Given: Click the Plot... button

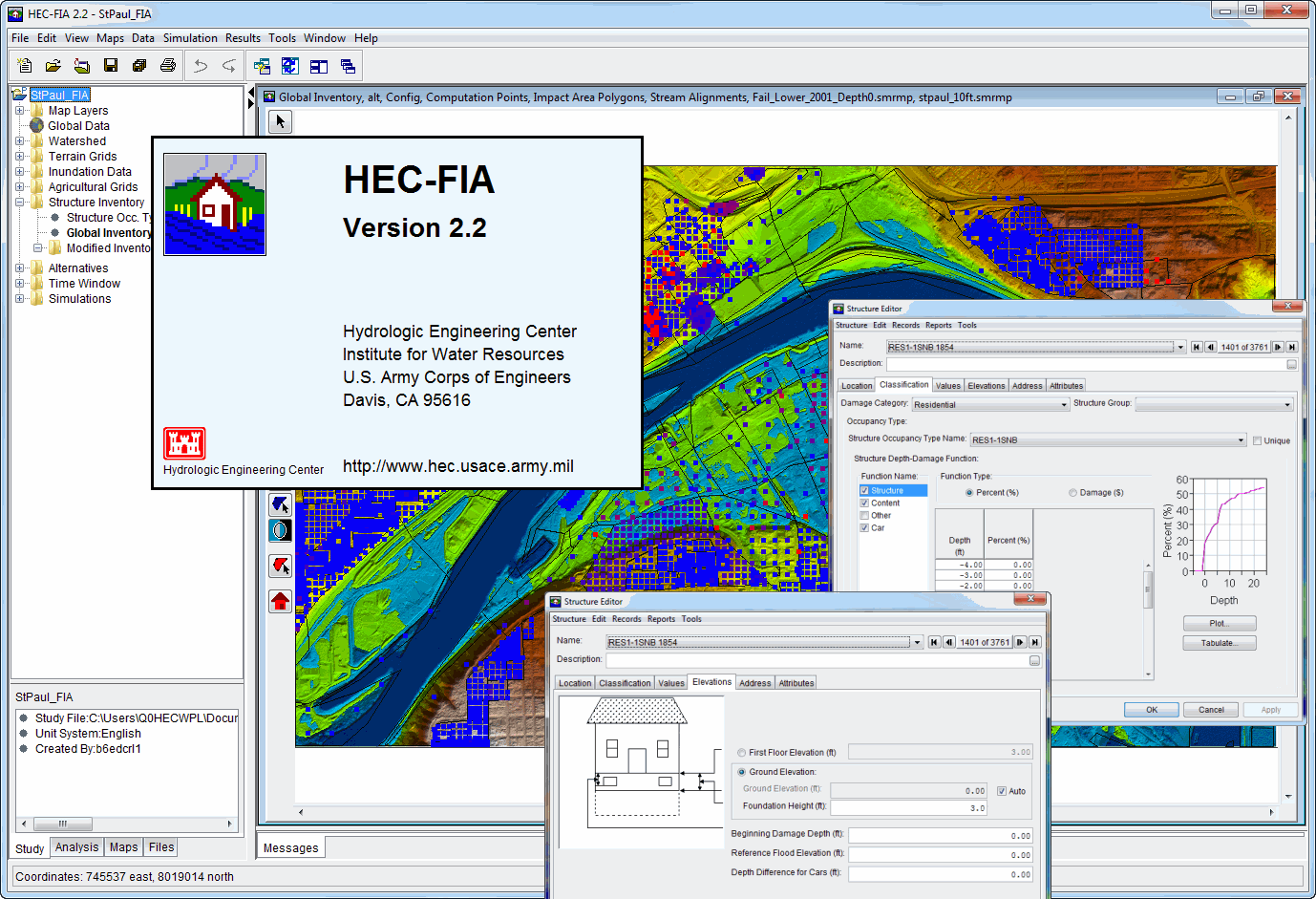Looking at the screenshot, I should pos(1219,623).
